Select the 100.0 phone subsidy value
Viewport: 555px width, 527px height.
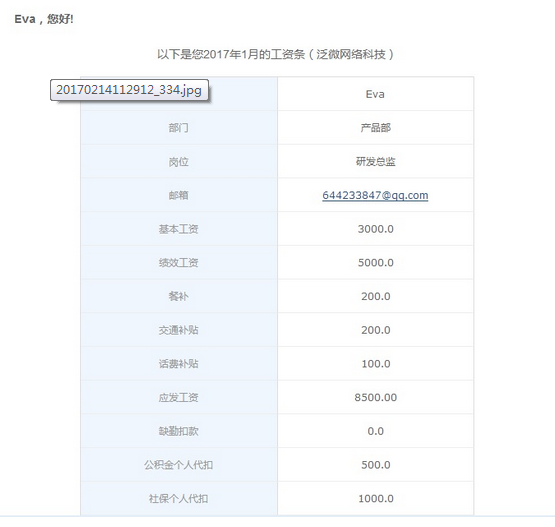(x=376, y=364)
